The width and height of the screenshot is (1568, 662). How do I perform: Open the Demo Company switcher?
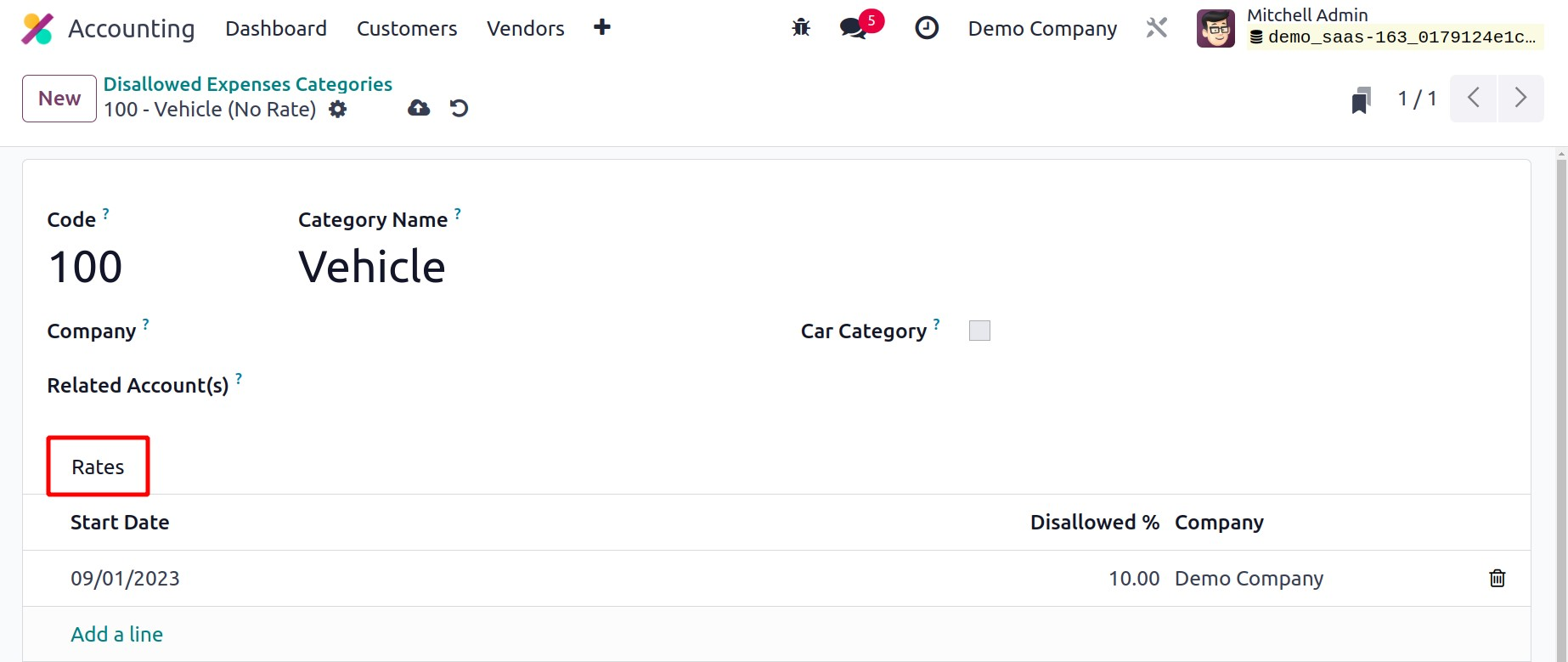point(1042,29)
